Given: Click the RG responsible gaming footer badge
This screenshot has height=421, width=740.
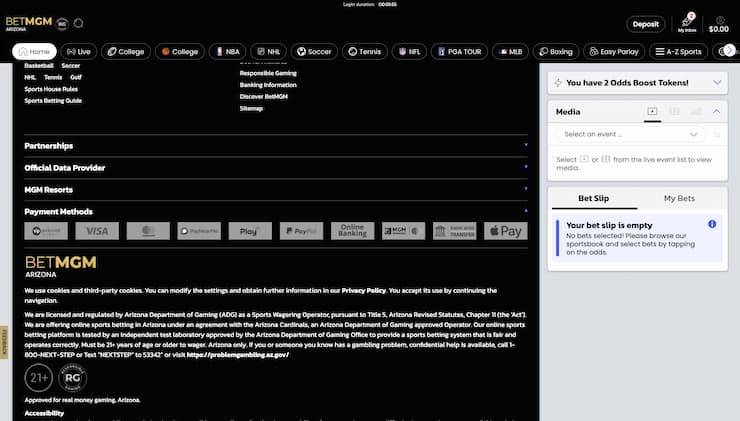Looking at the screenshot, I should pos(73,378).
